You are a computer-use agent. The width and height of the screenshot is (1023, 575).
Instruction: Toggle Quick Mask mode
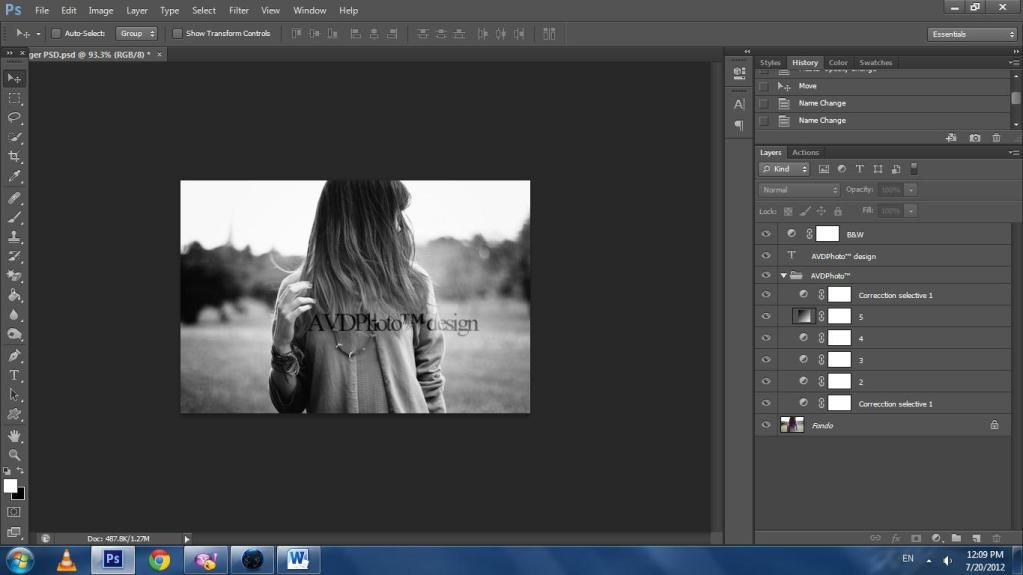pyautogui.click(x=14, y=513)
